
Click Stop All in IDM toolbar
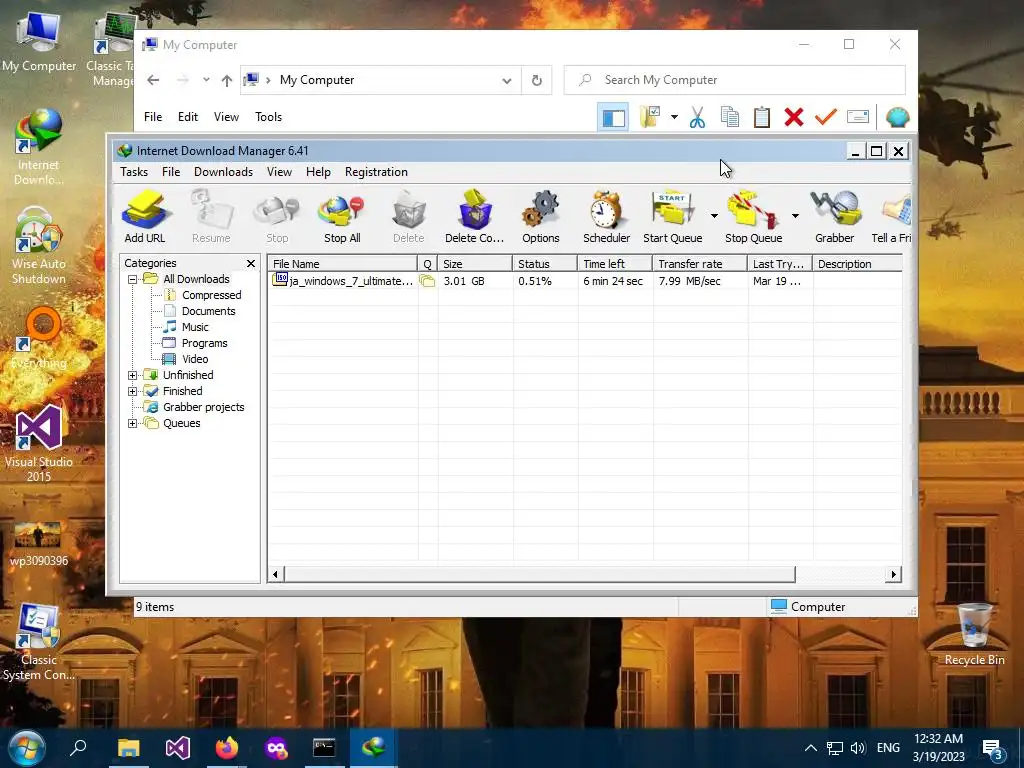[x=342, y=216]
